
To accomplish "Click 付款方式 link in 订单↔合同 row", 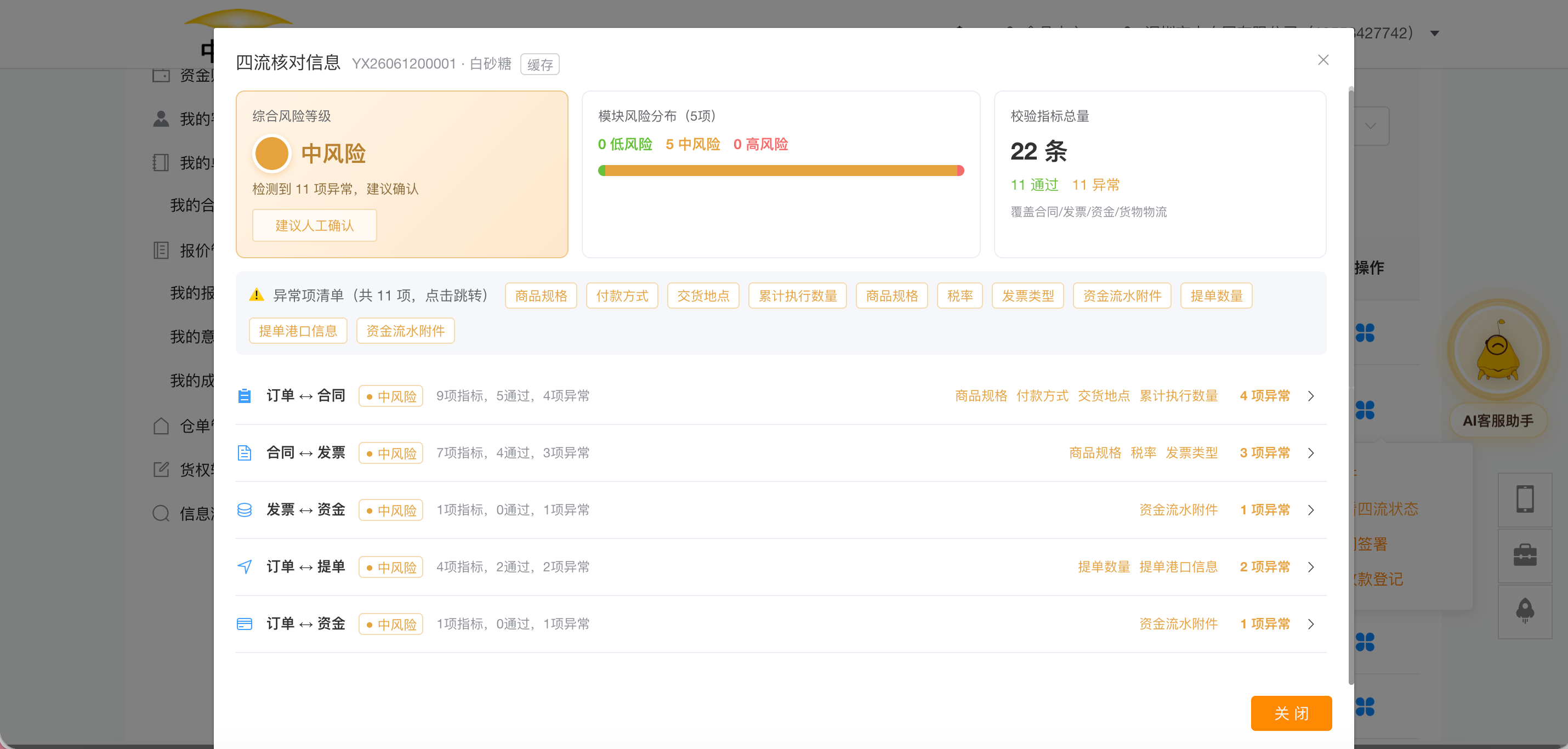I will pyautogui.click(x=1042, y=396).
